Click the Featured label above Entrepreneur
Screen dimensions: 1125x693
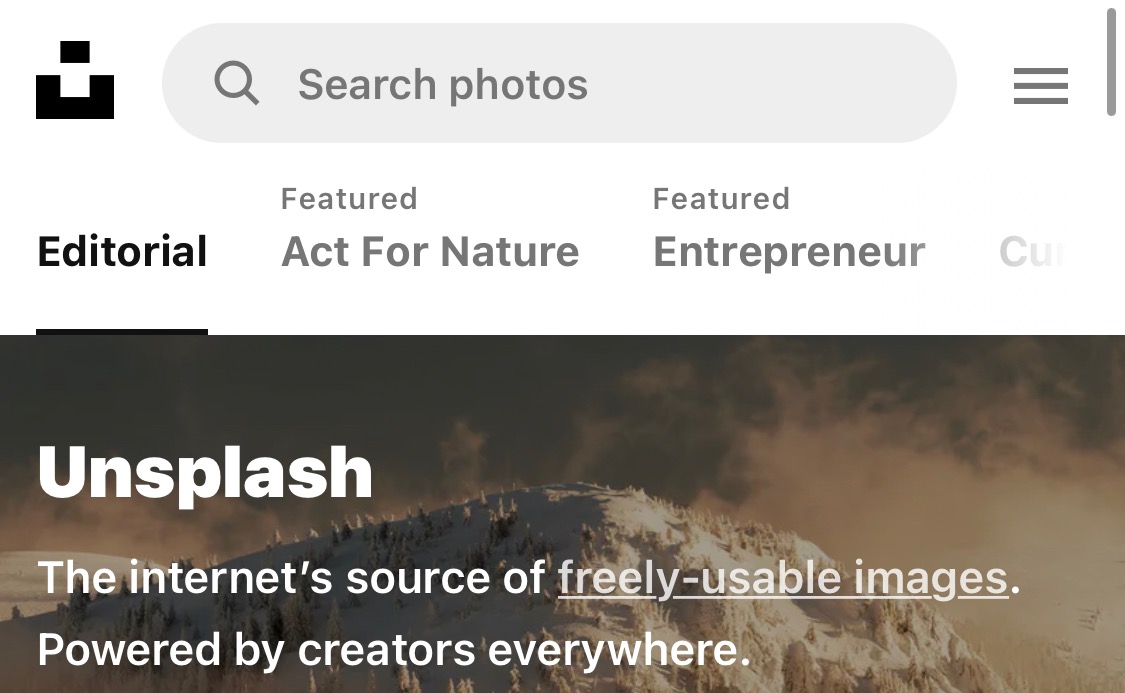721,199
